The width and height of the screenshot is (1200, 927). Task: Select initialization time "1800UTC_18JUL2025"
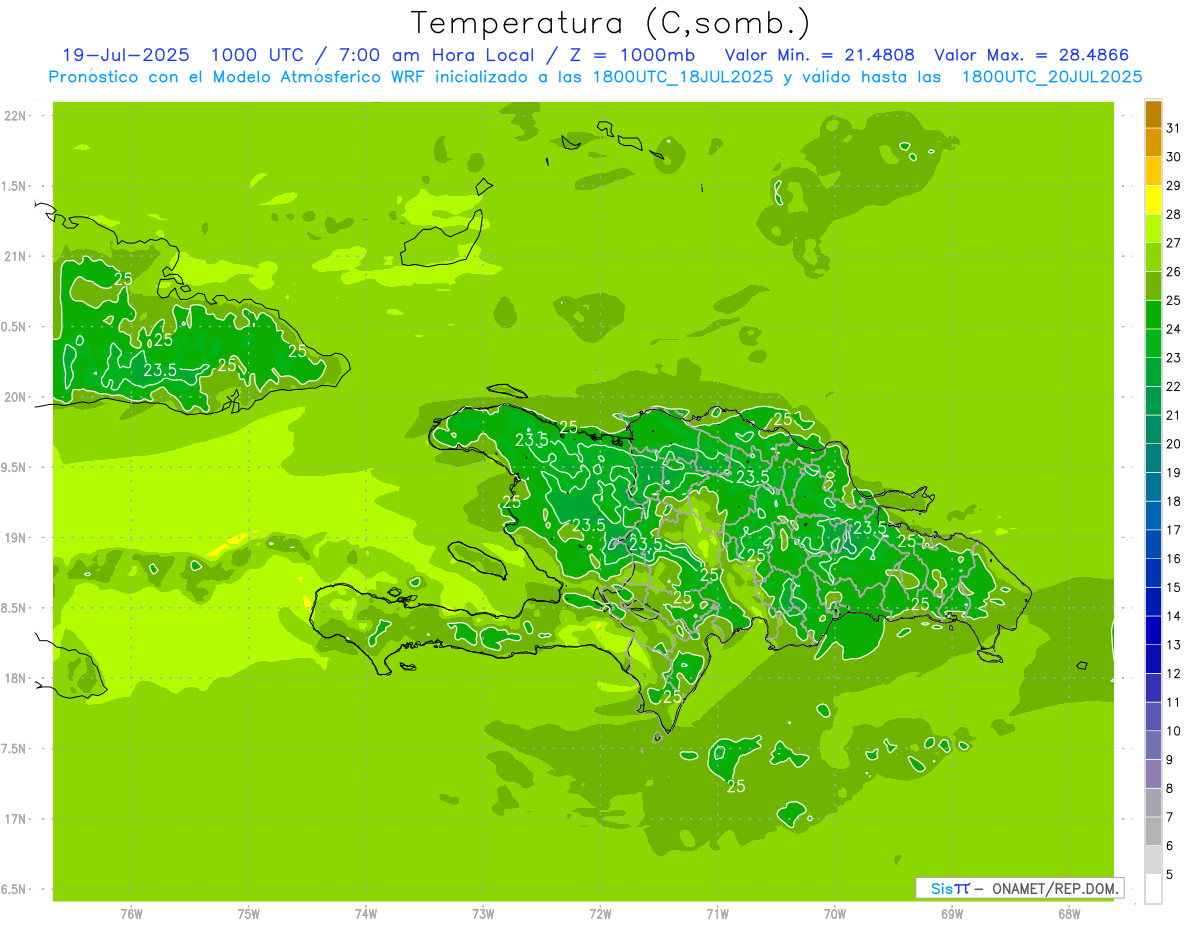[678, 77]
